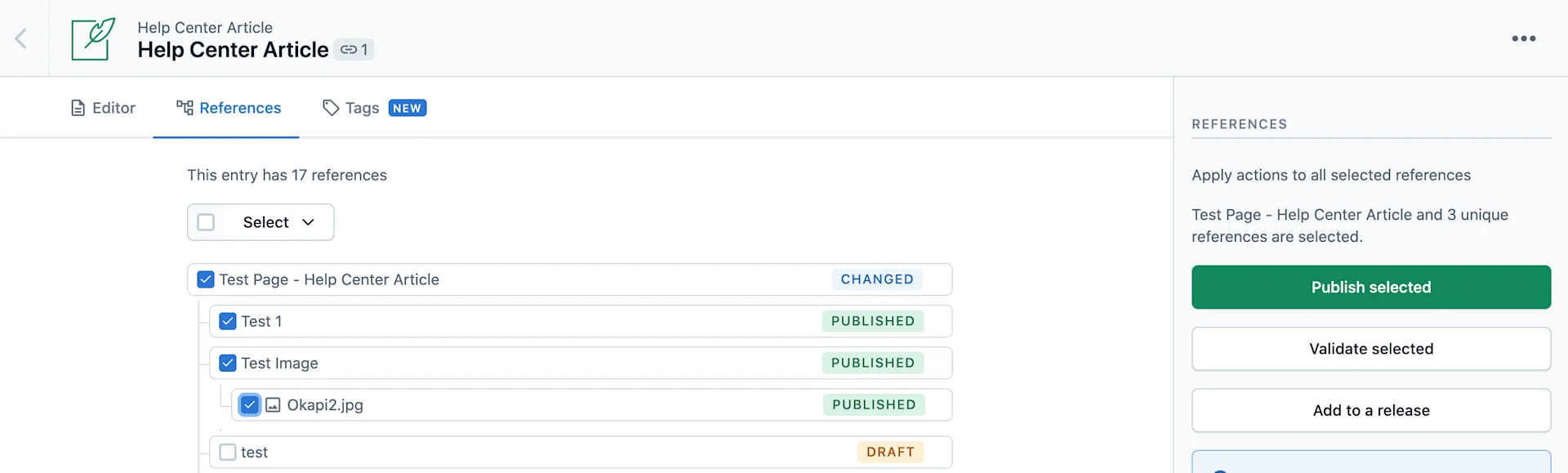This screenshot has width=1568, height=473.
Task: Open the Tags tab
Action: (x=351, y=108)
